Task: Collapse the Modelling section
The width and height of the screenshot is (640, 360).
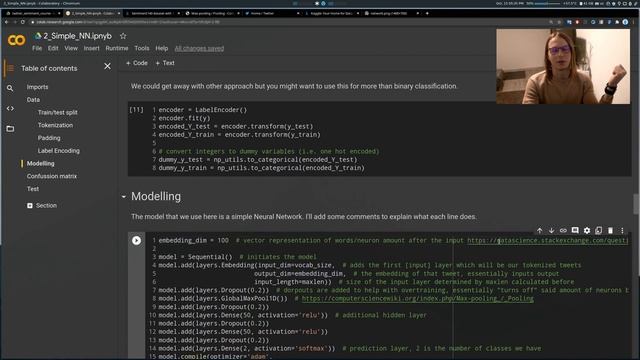Action: point(124,197)
